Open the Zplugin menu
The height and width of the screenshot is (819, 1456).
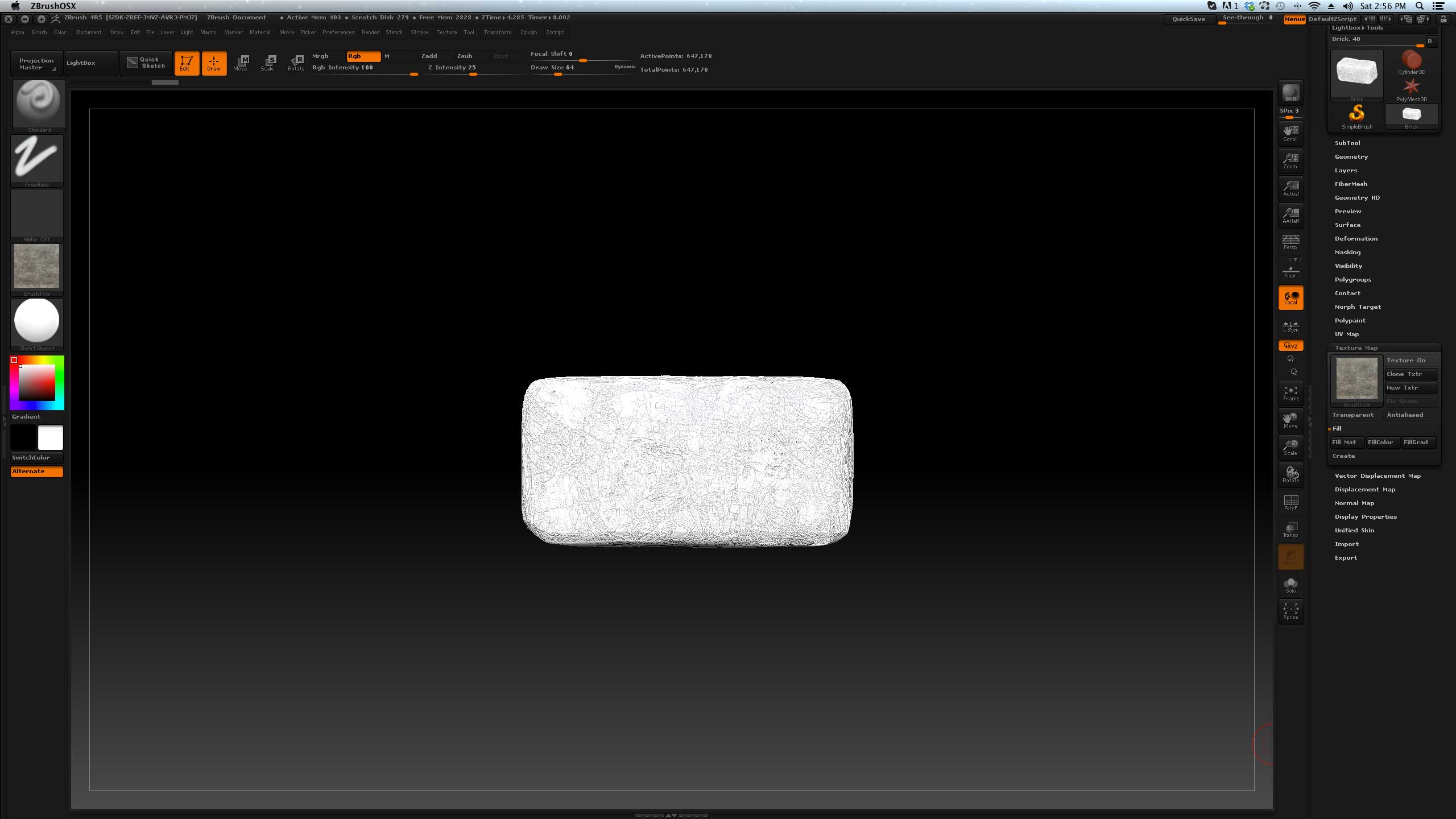[528, 32]
